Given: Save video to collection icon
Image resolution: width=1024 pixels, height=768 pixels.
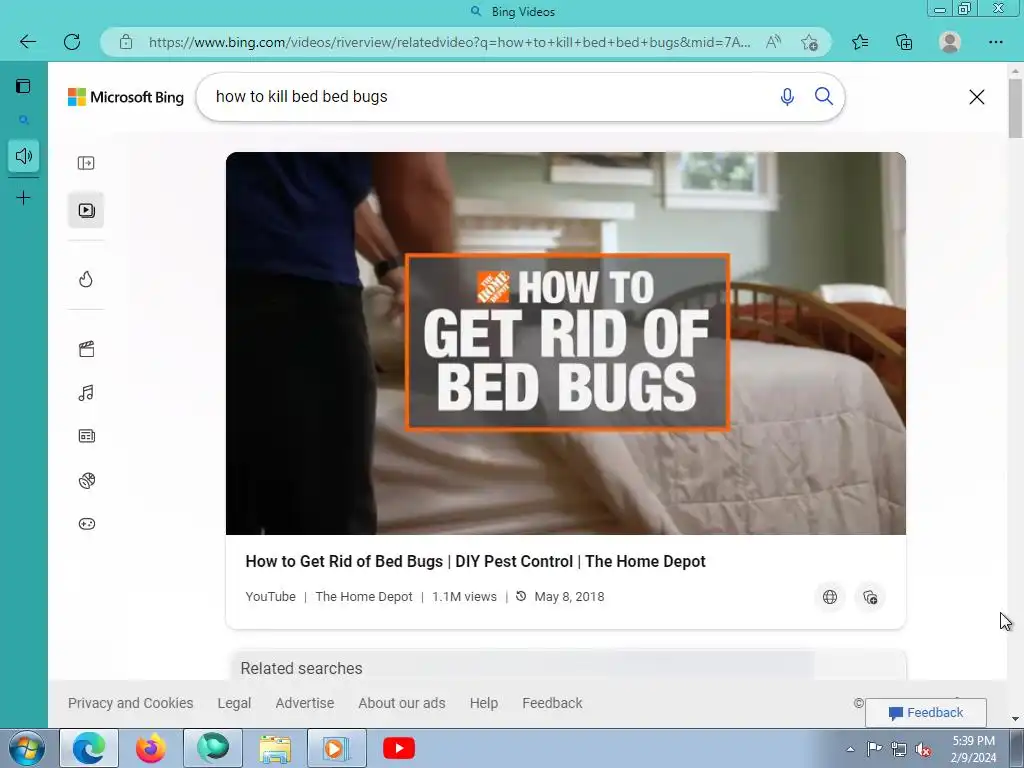Looking at the screenshot, I should coord(870,597).
